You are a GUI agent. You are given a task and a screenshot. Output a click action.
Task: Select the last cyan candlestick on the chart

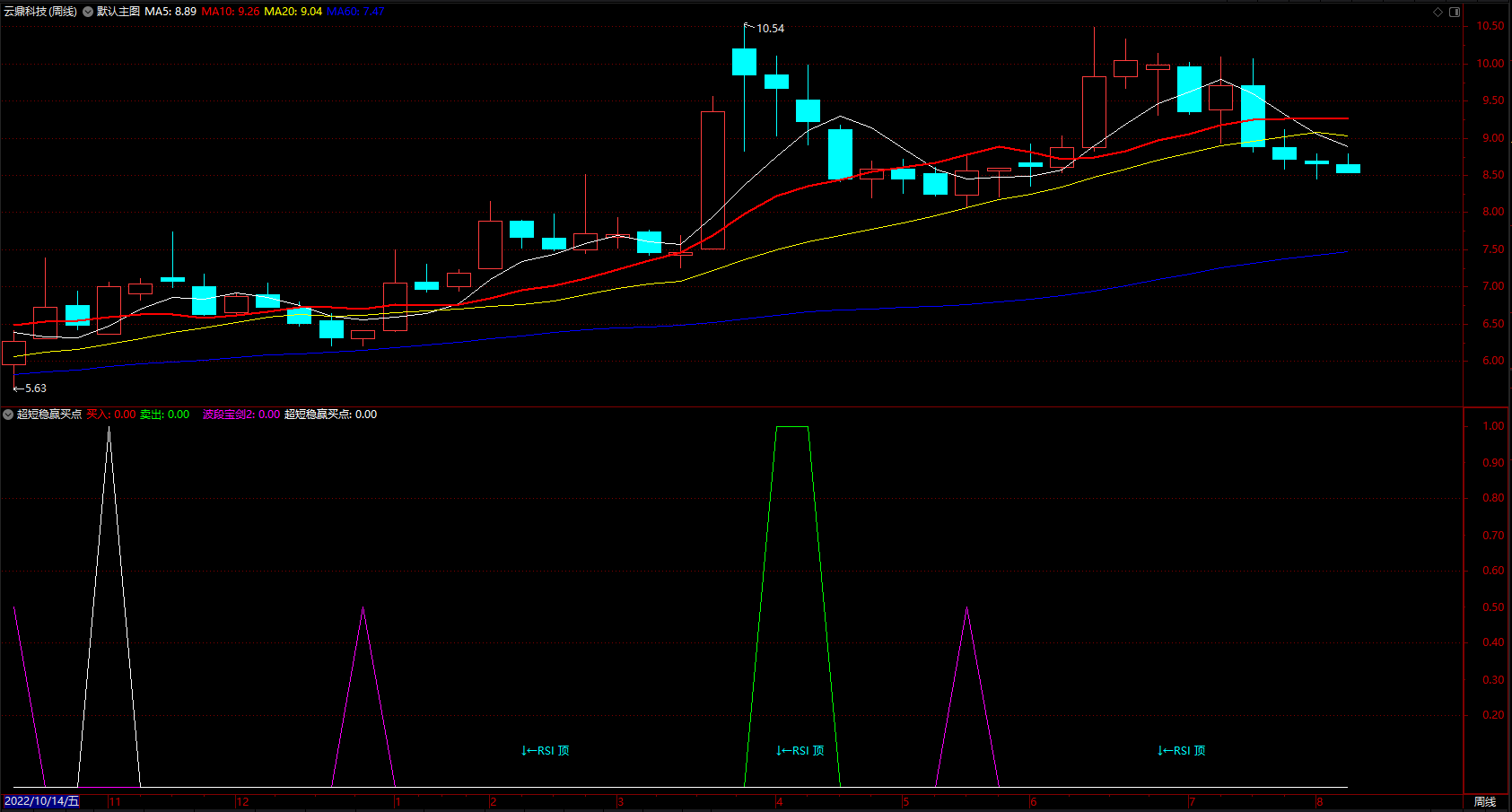pos(1348,168)
